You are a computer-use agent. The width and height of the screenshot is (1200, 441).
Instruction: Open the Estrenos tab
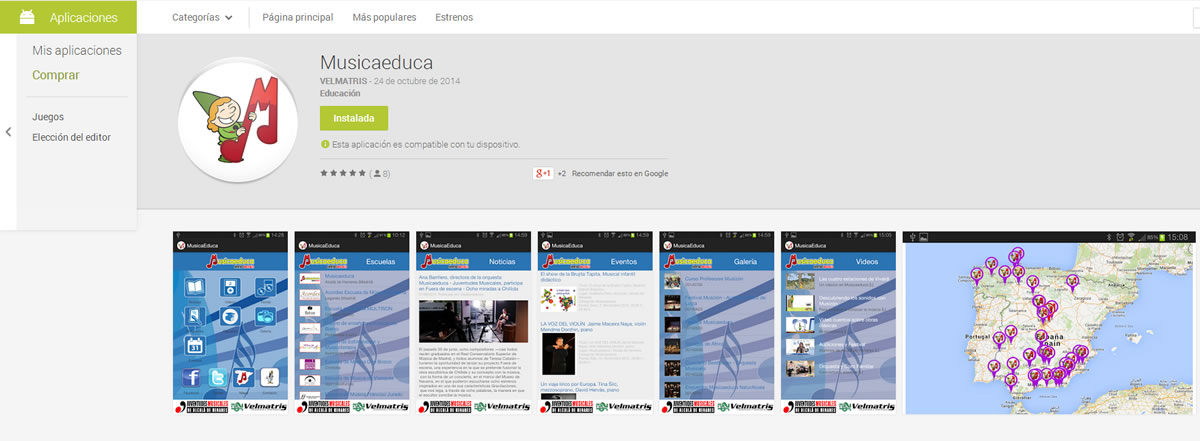[454, 18]
